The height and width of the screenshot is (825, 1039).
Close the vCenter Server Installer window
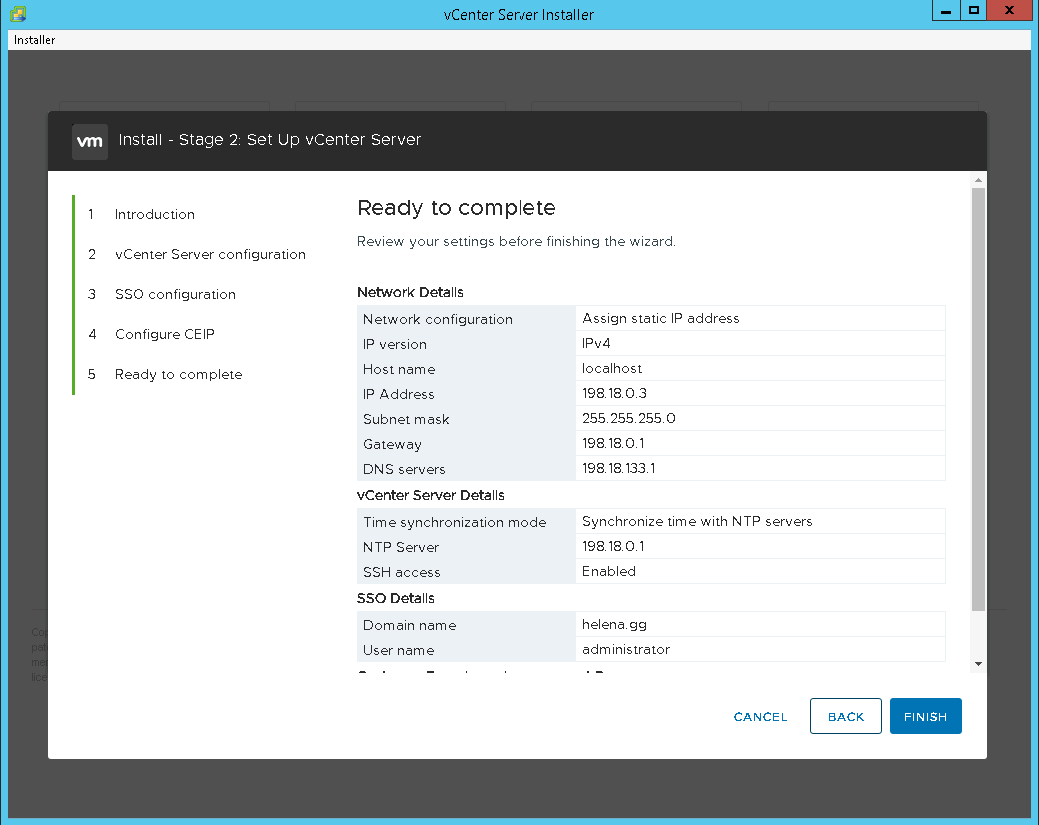tap(1010, 11)
